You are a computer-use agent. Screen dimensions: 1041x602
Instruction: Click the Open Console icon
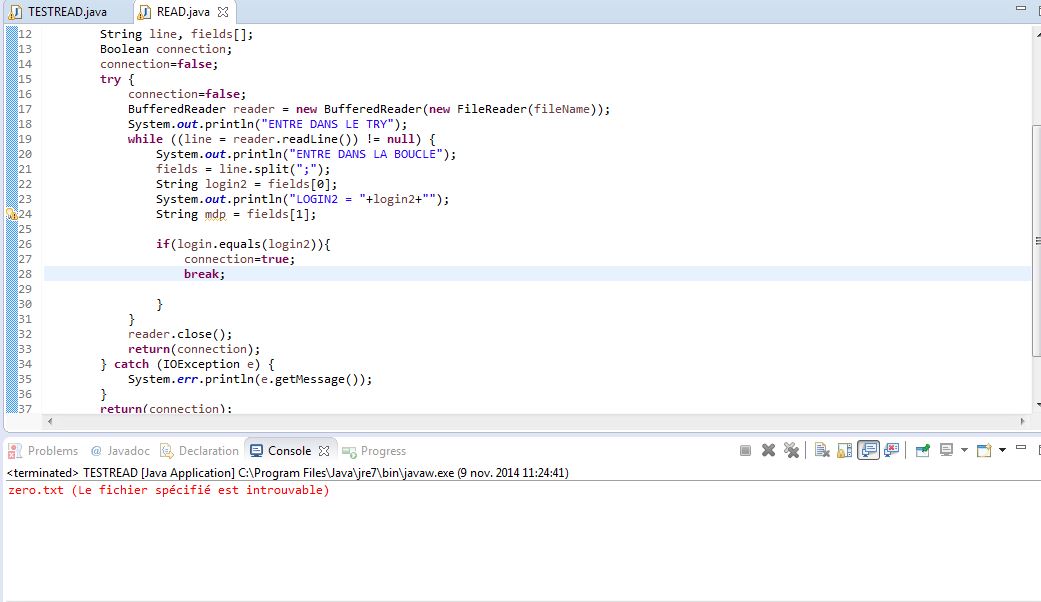click(984, 451)
